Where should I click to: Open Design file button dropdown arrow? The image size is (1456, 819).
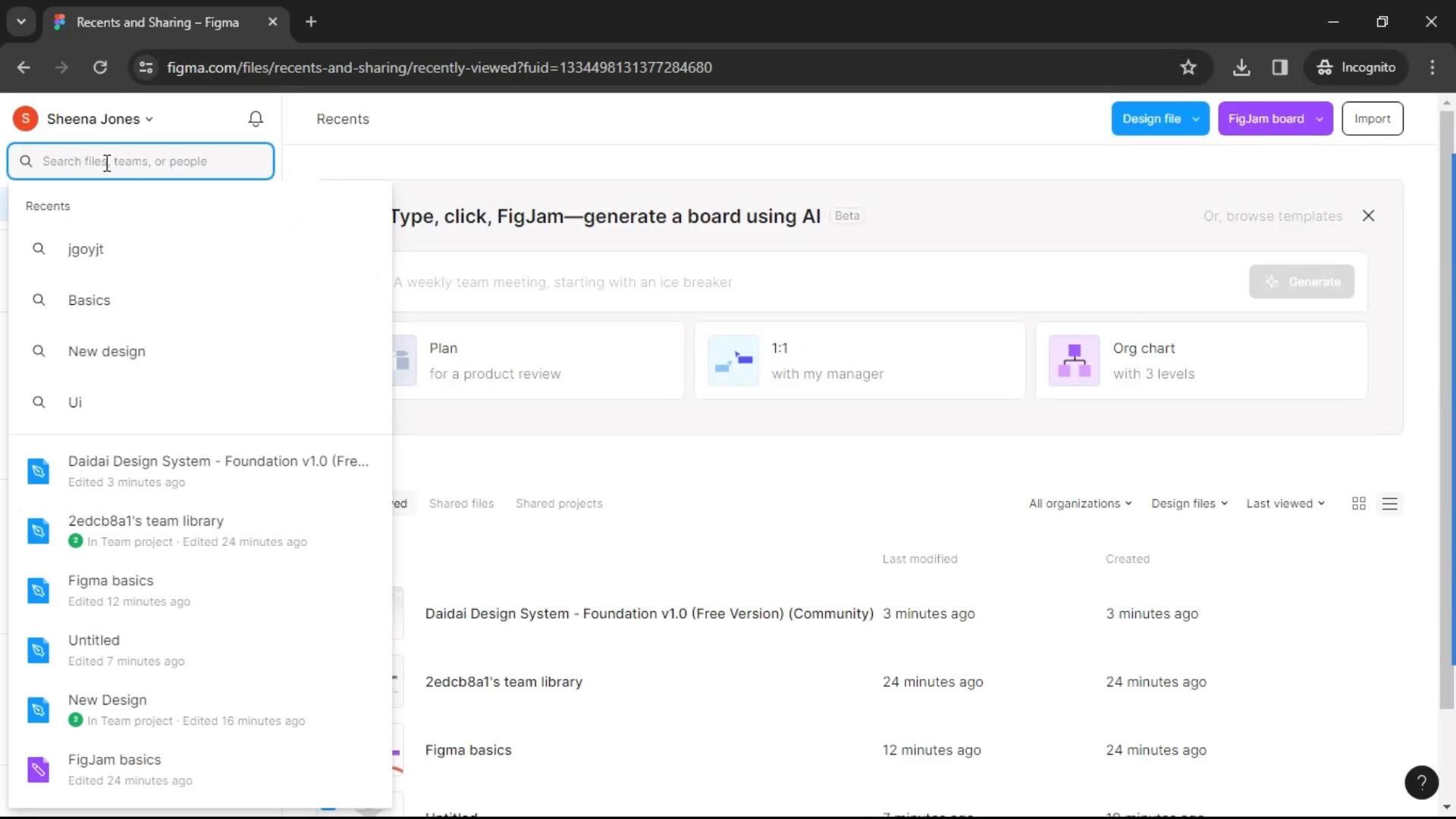tap(1196, 119)
